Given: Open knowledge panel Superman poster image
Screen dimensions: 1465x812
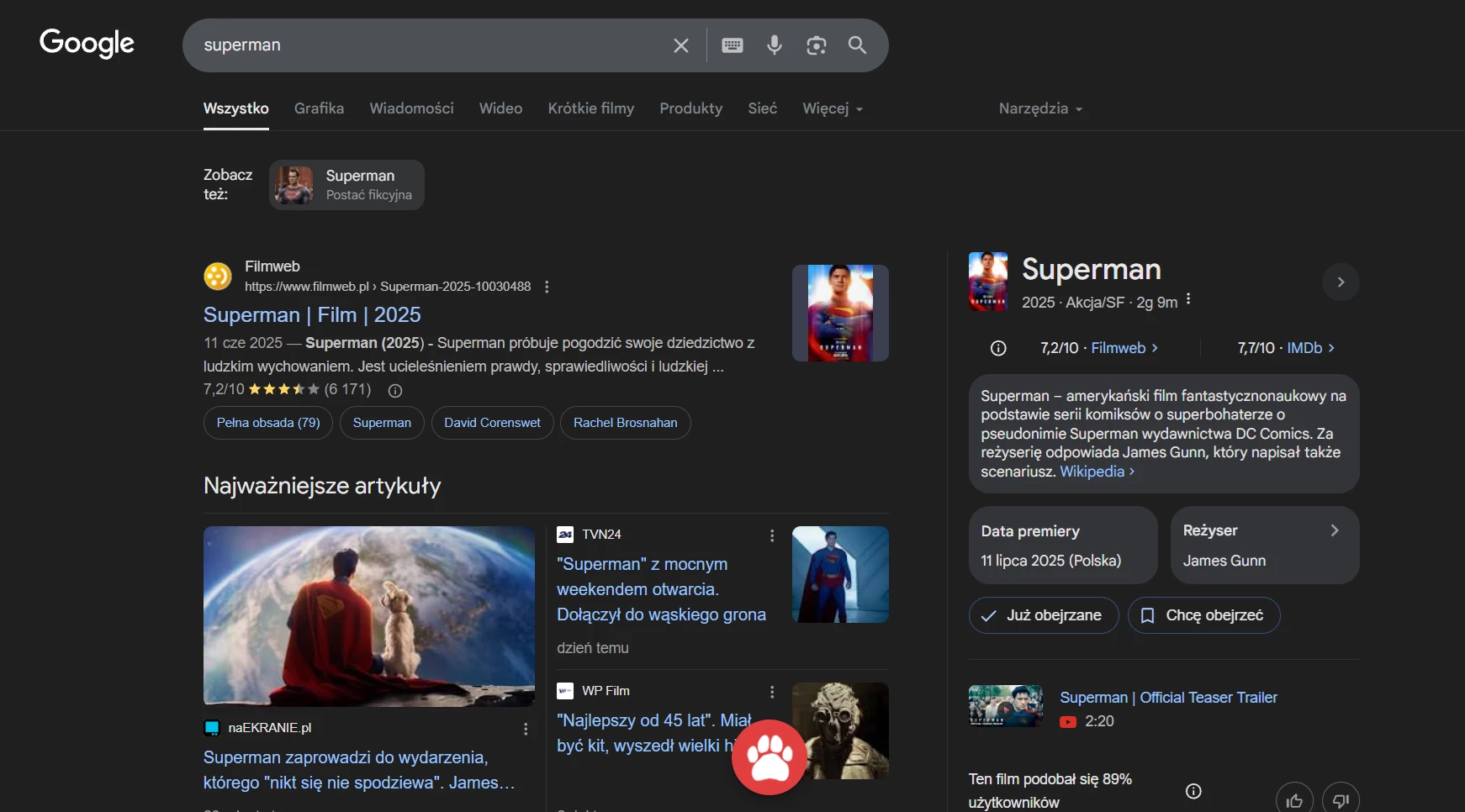Looking at the screenshot, I should coord(988,282).
